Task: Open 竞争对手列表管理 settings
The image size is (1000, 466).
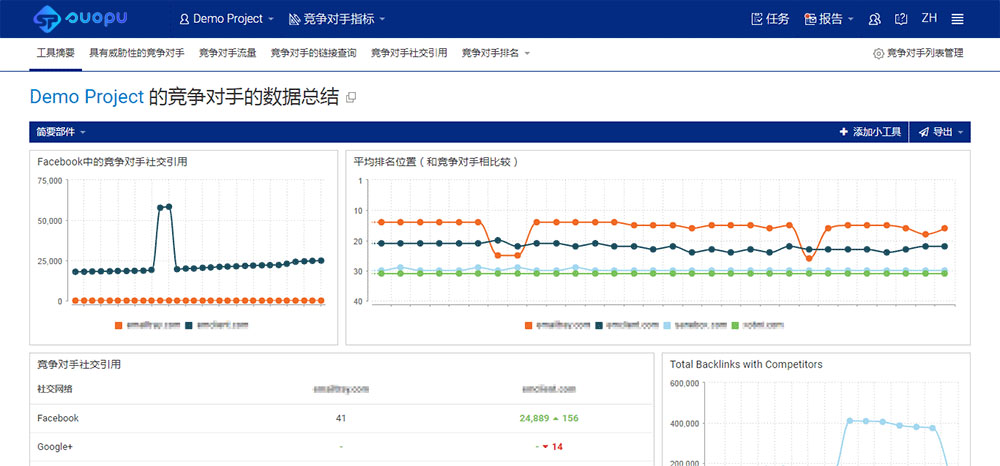Action: coord(918,54)
